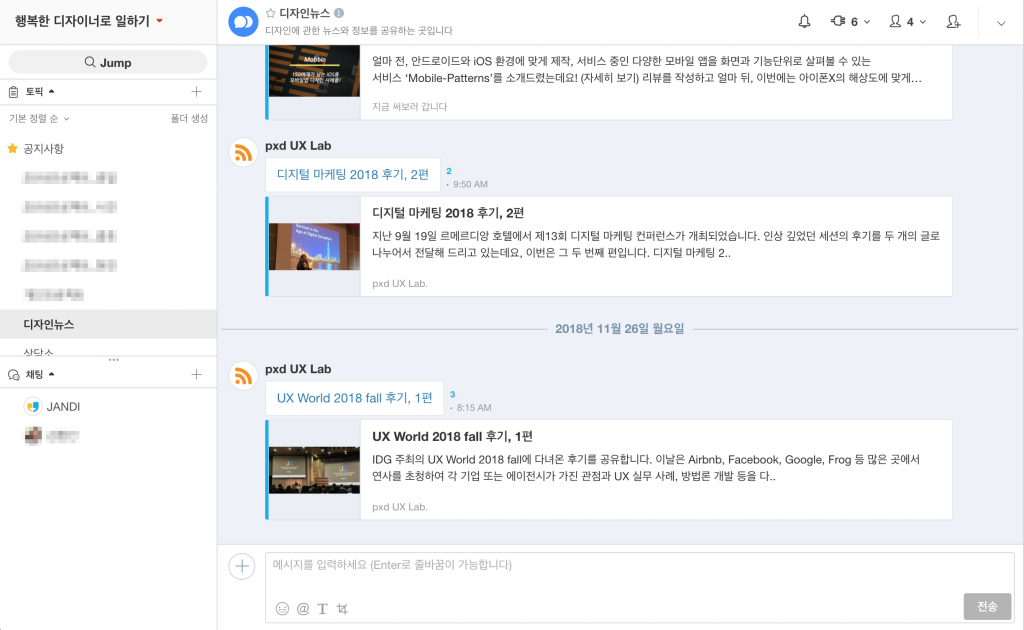1024x630 pixels.
Task: Star the 디자인뉴스 topic in header
Action: pyautogui.click(x=270, y=13)
